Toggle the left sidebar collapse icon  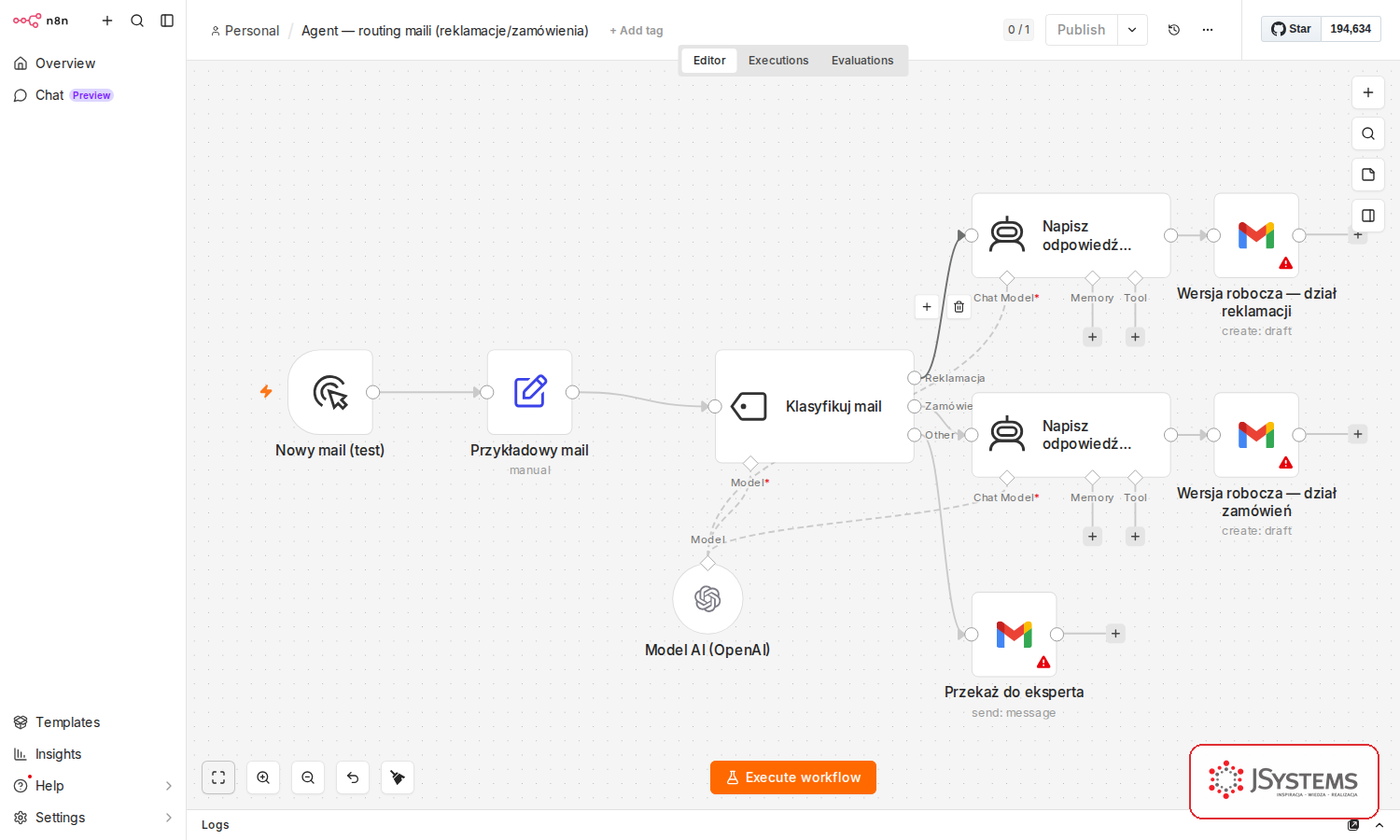coord(167,21)
